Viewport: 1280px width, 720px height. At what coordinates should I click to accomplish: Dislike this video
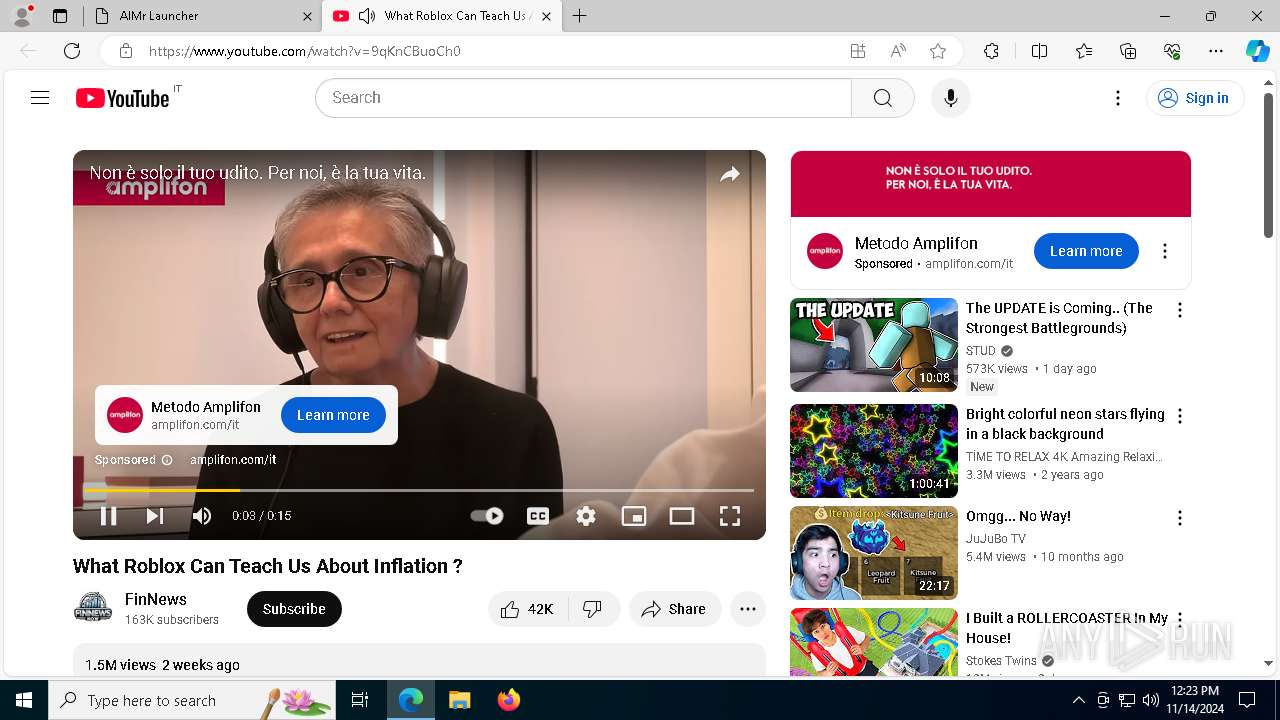pos(593,609)
